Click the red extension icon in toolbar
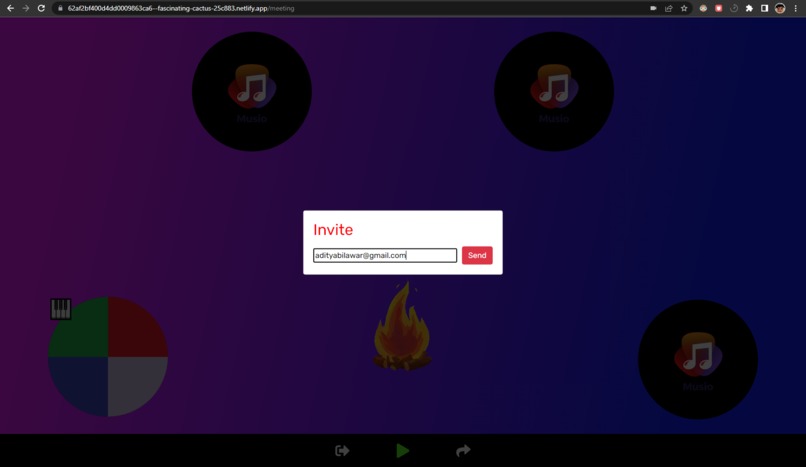 pos(719,8)
